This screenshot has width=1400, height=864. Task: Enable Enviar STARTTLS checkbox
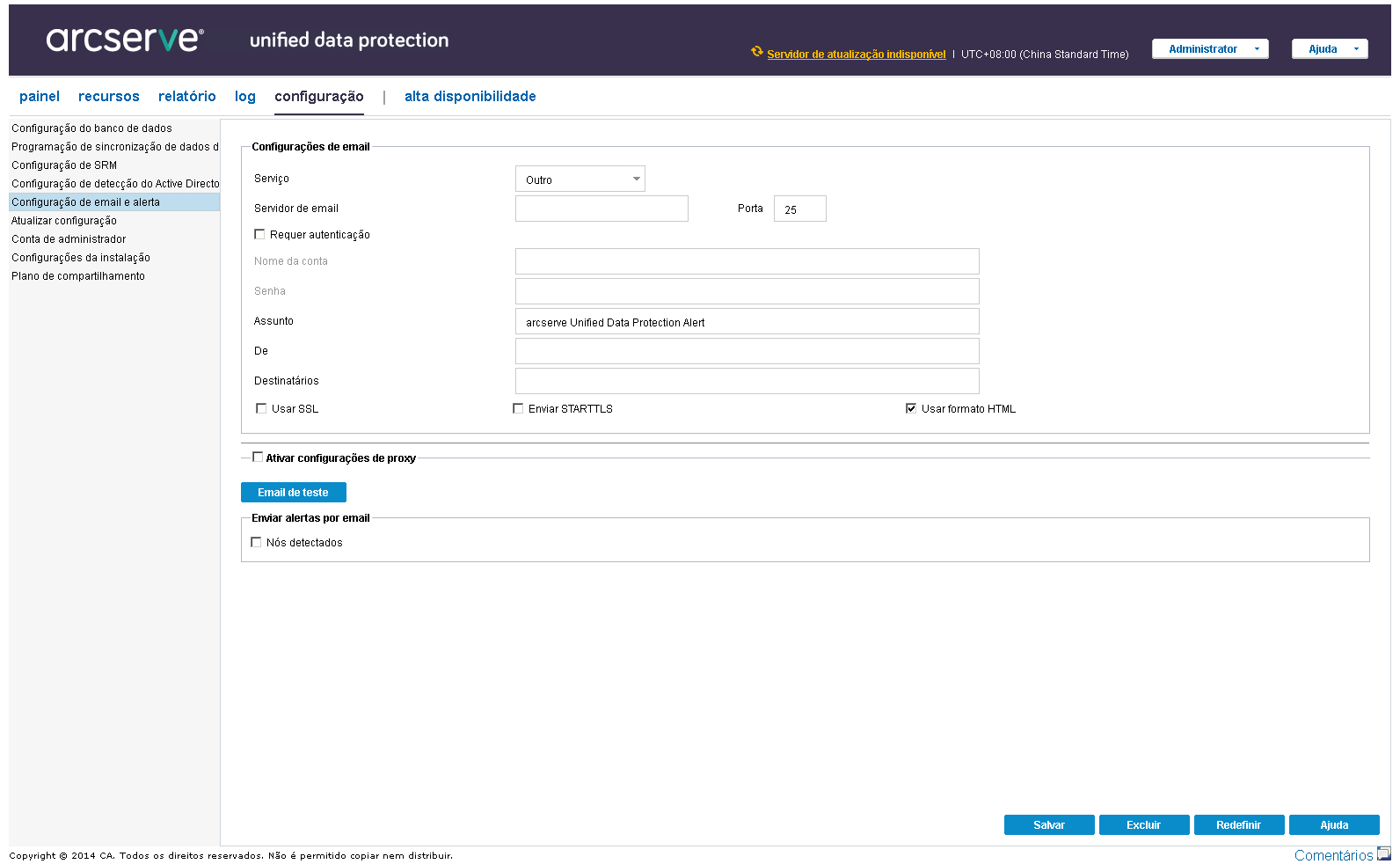pos(518,408)
